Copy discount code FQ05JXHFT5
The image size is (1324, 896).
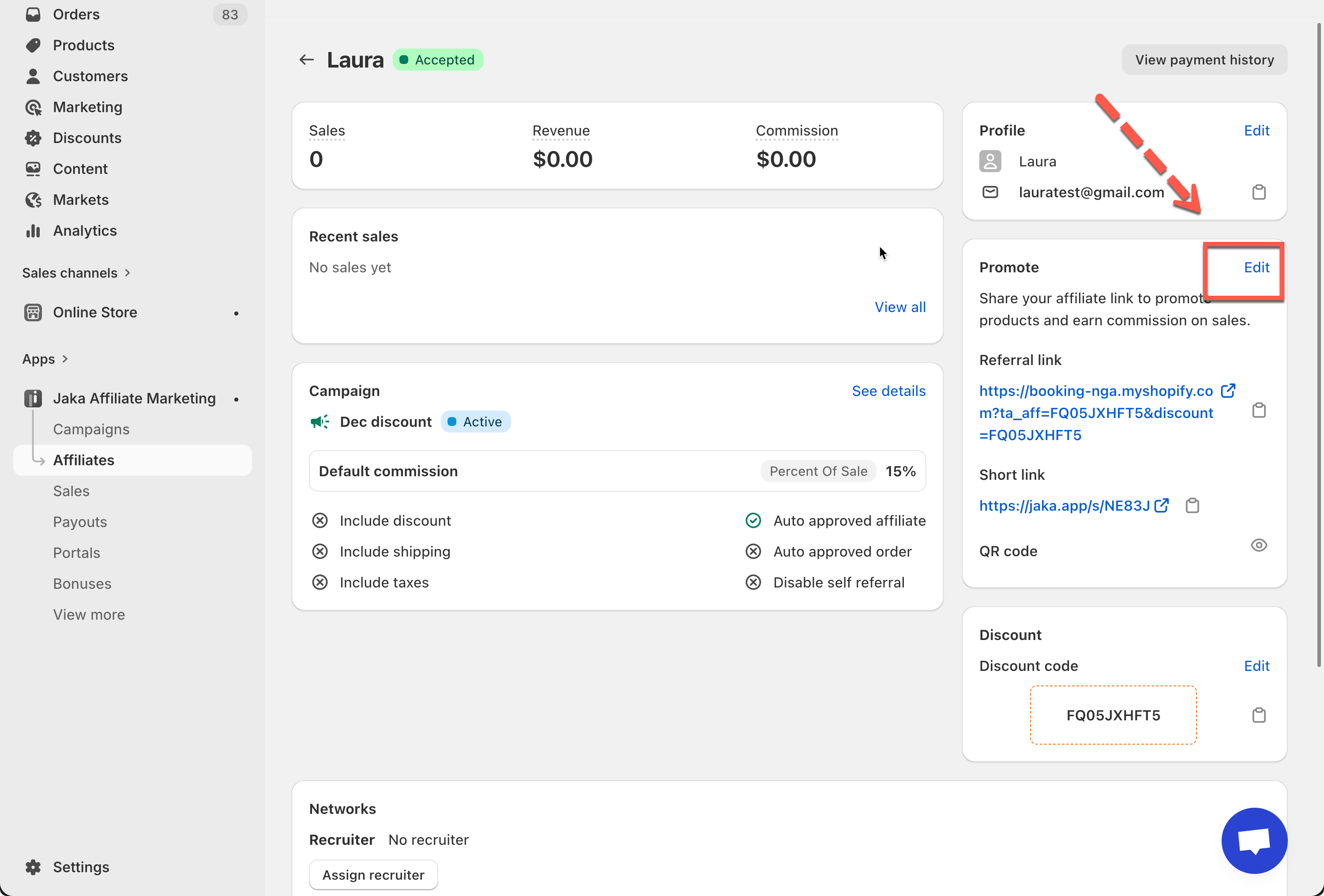(1259, 715)
